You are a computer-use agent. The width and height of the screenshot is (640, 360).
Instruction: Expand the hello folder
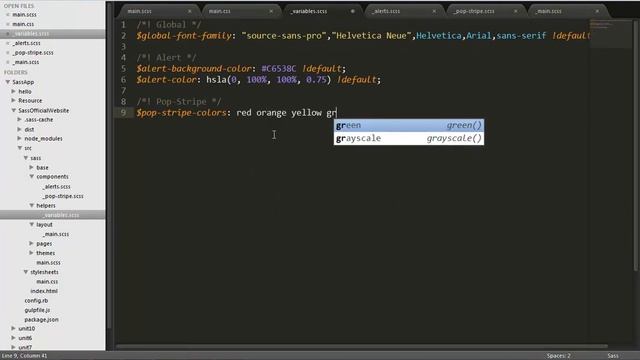[13, 91]
